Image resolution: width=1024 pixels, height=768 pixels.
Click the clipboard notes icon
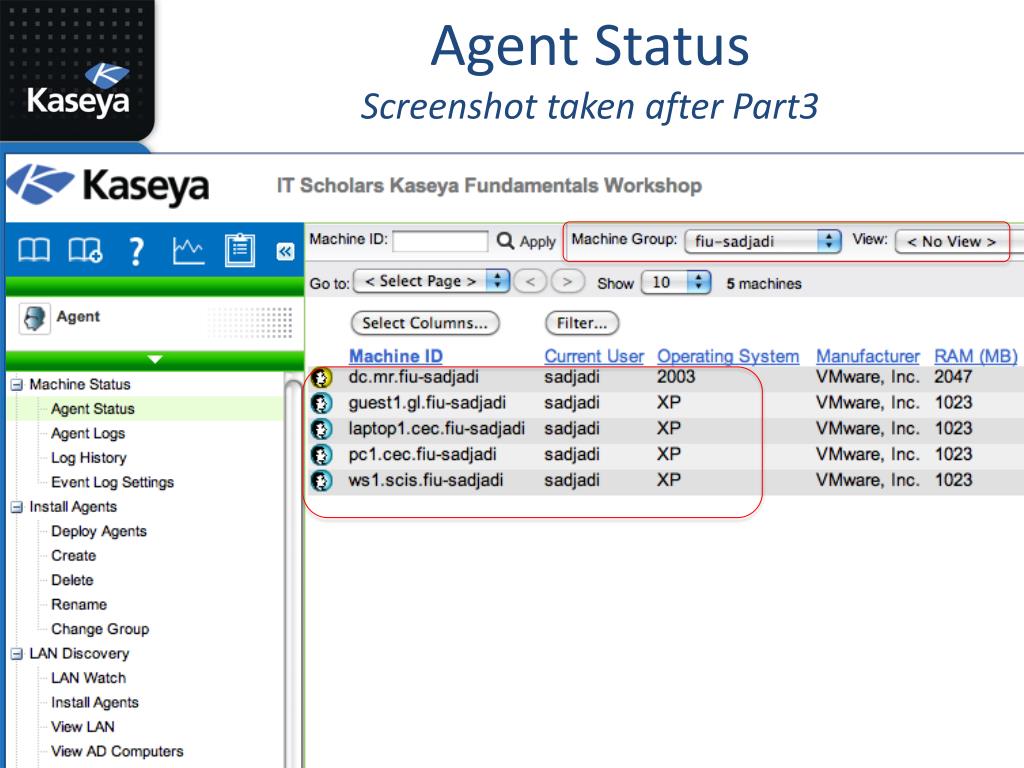pos(240,250)
